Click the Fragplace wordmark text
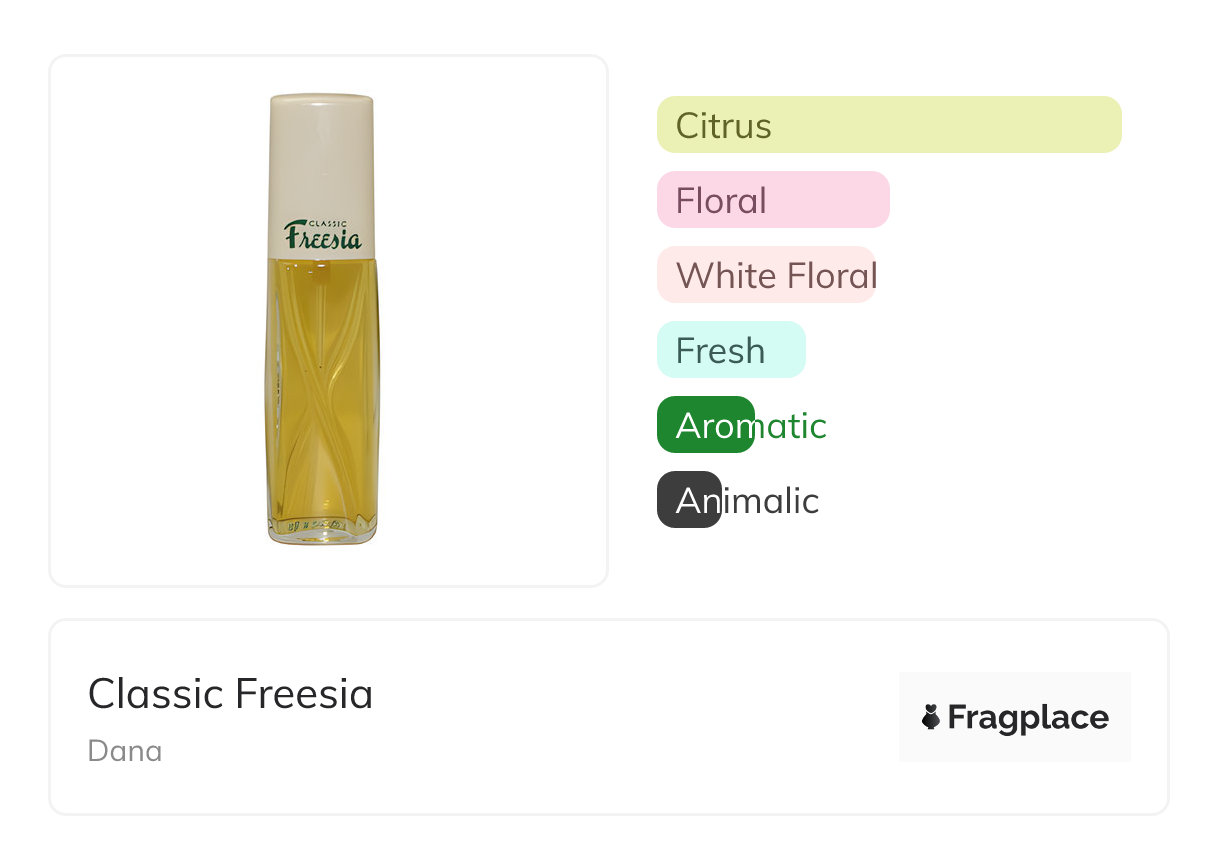This screenshot has width=1218, height=864. point(1028,717)
